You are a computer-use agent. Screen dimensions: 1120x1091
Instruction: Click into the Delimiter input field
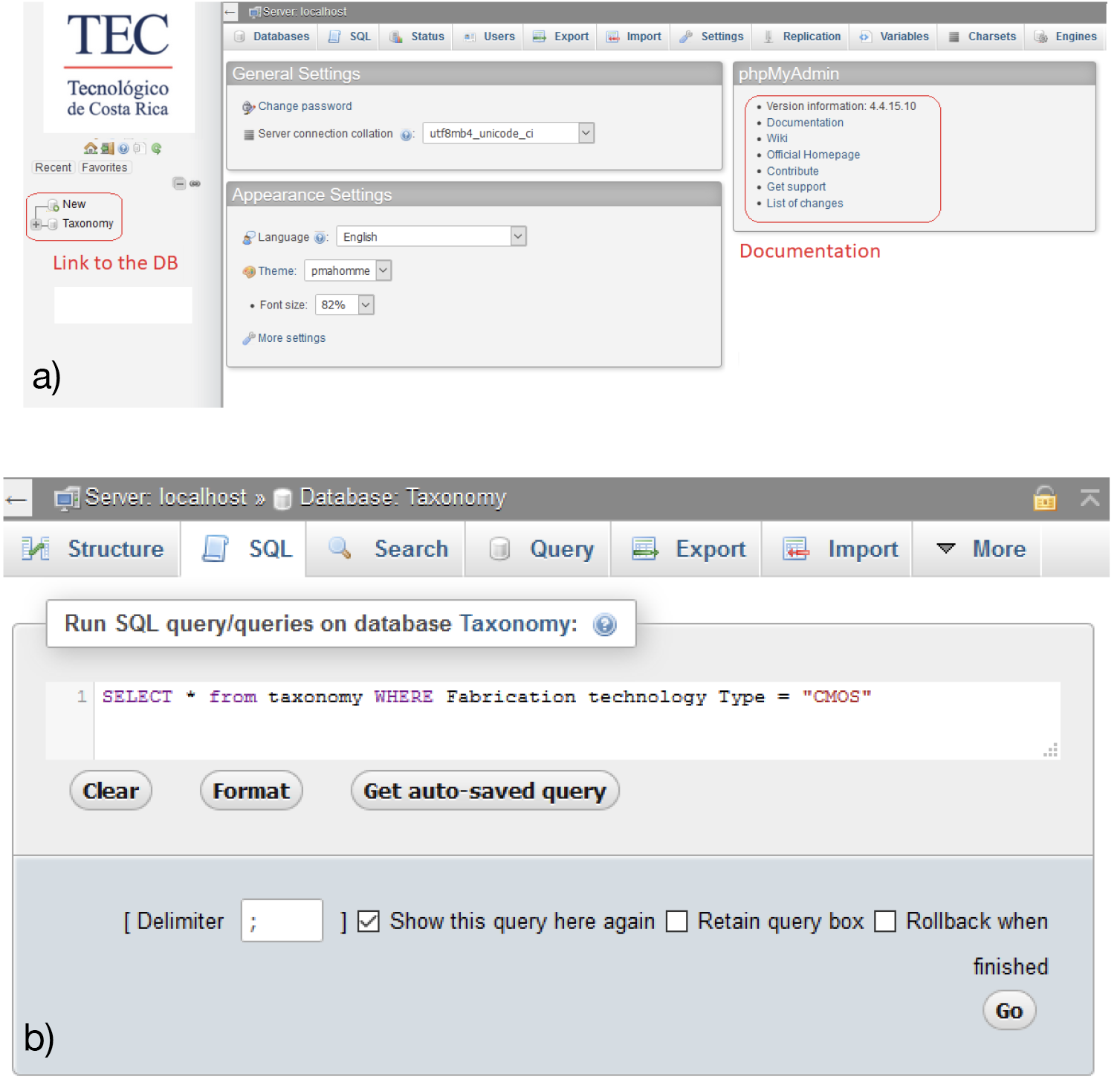282,921
